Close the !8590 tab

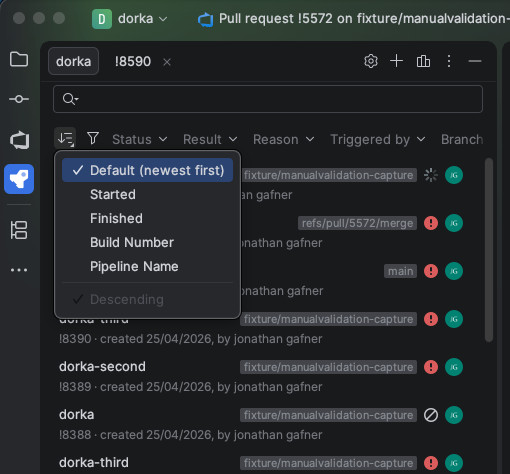(167, 62)
